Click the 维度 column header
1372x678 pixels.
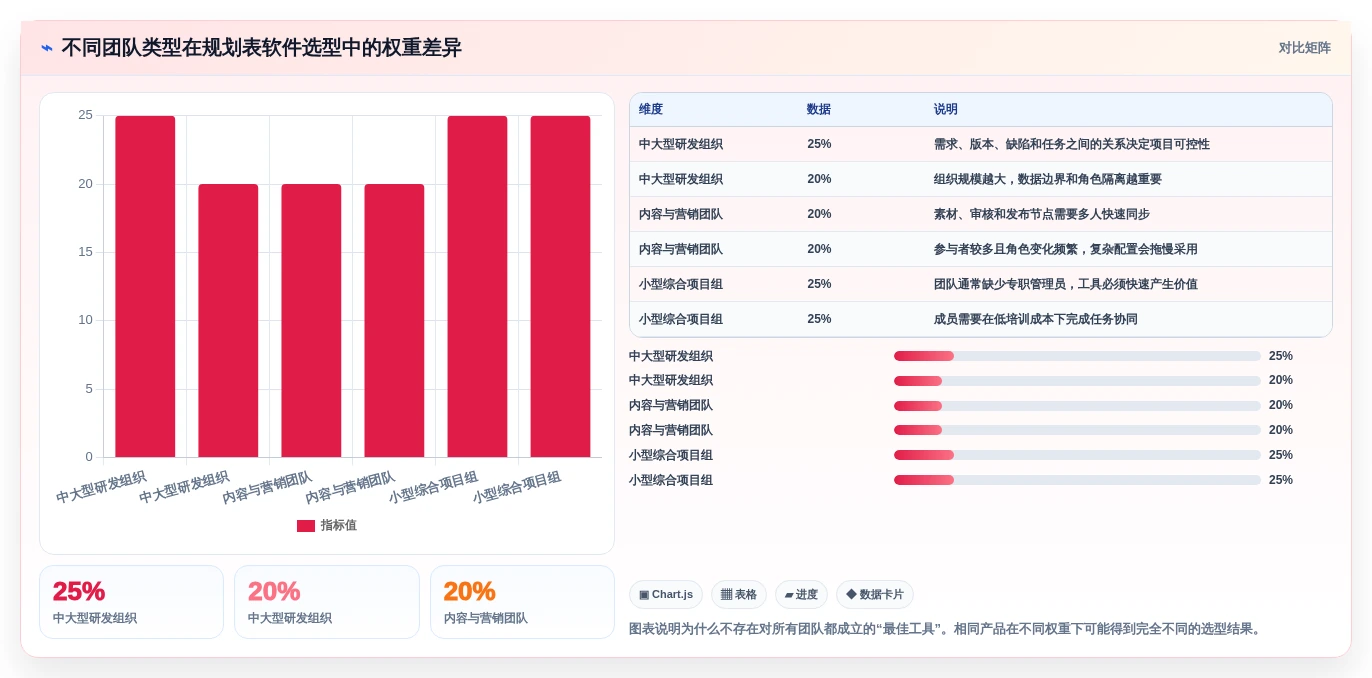[x=651, y=110]
